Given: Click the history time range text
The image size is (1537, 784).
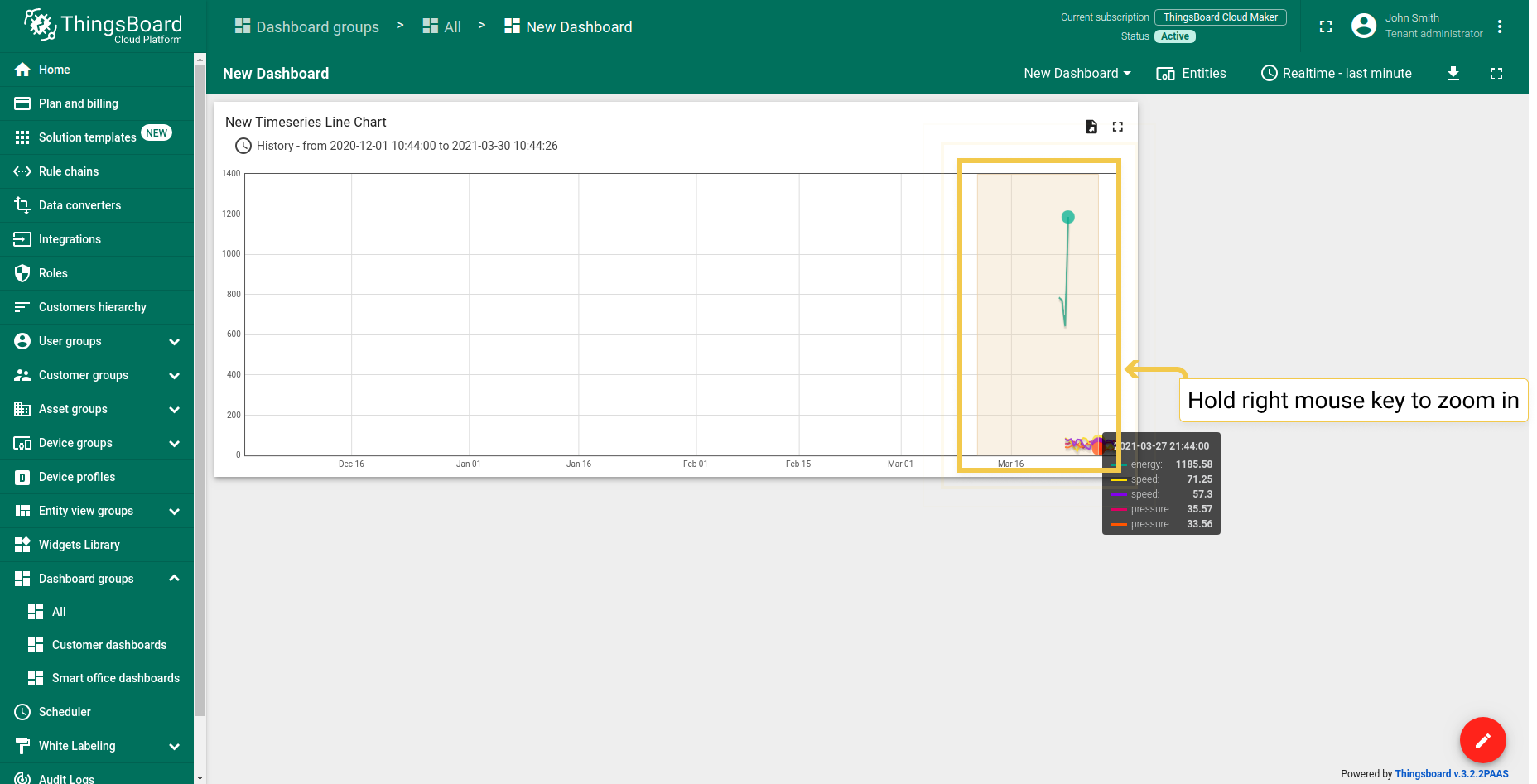Looking at the screenshot, I should coord(407,146).
